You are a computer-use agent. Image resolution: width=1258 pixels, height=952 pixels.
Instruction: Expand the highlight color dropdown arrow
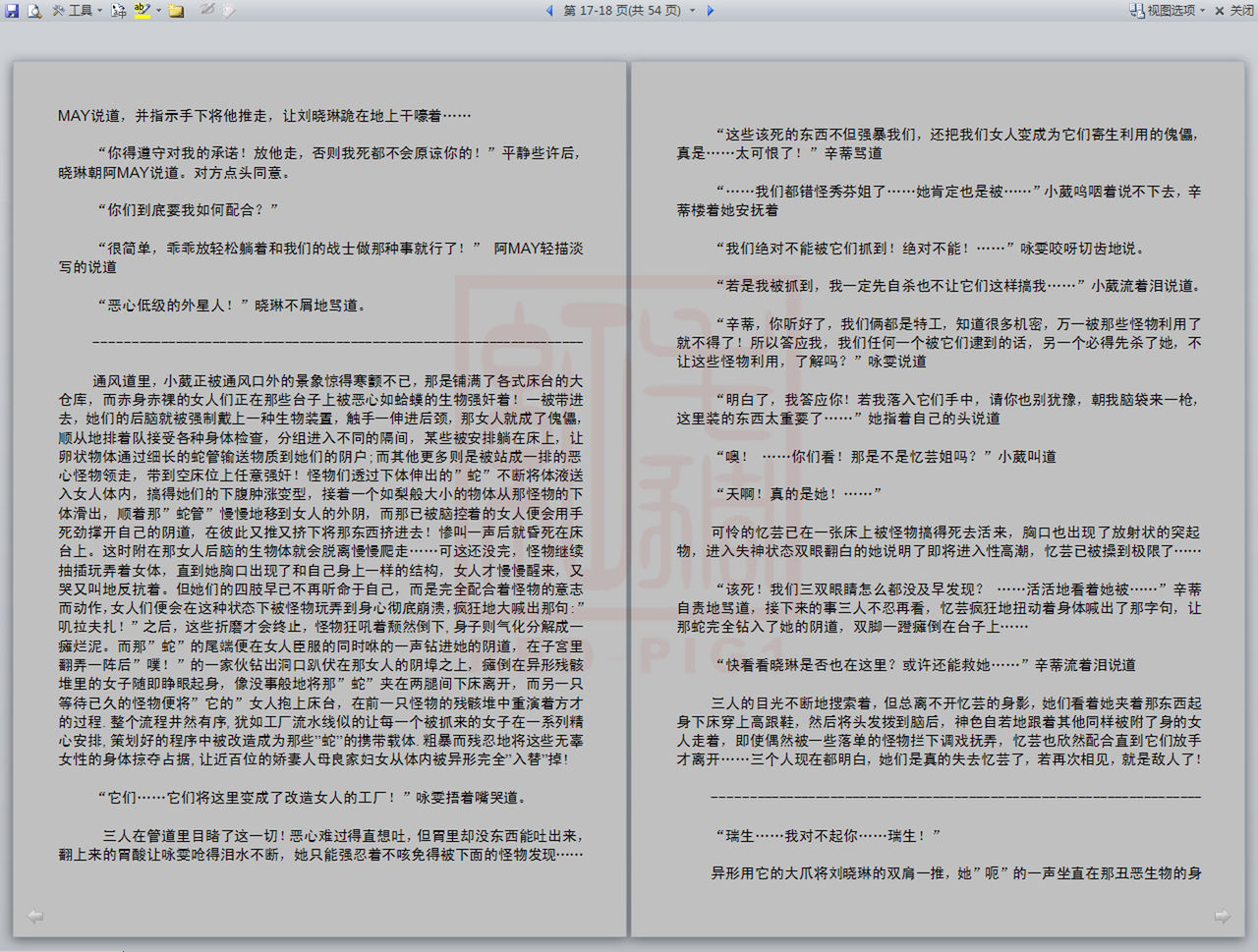(x=158, y=11)
